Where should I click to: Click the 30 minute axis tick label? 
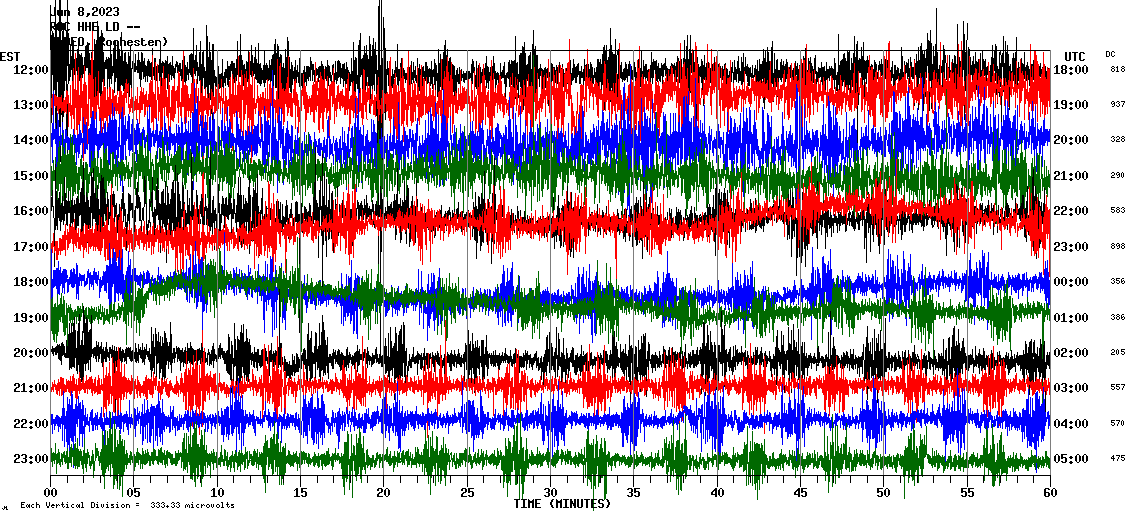point(550,493)
